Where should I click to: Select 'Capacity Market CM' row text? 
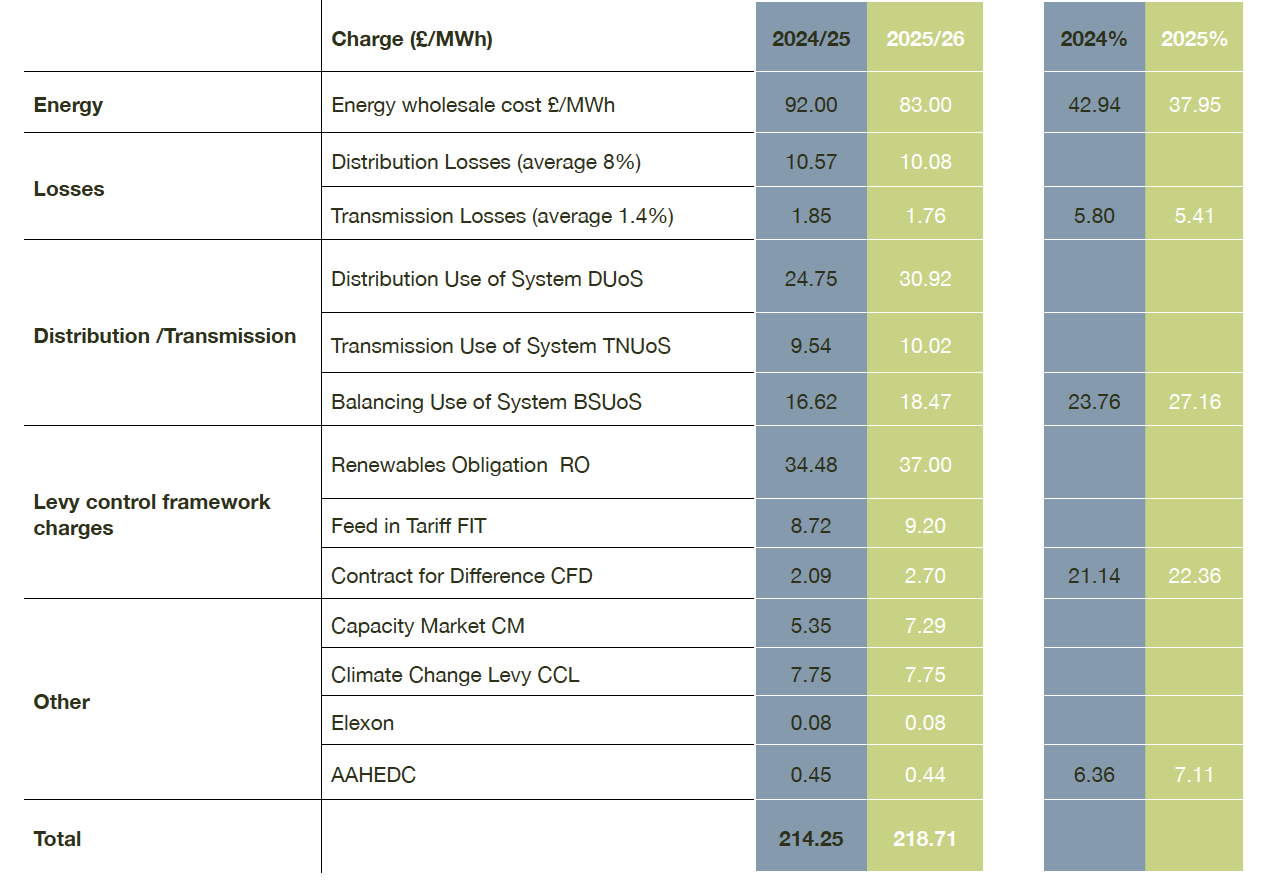coord(428,626)
